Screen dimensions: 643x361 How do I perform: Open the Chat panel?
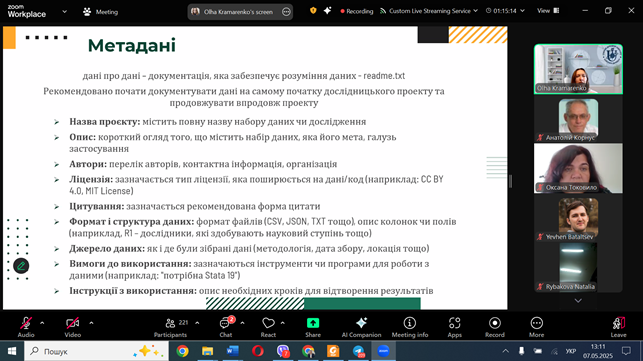tap(226, 327)
